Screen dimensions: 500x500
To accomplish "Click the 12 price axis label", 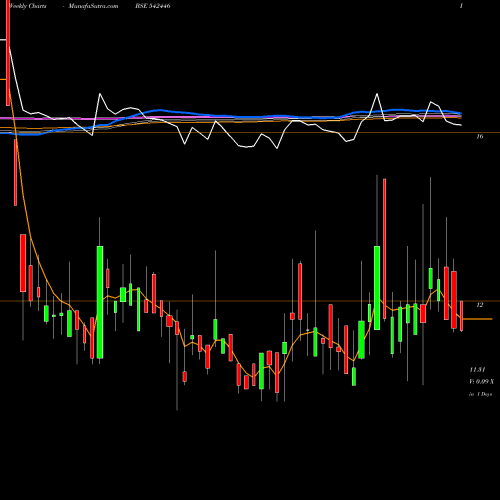I will [x=480, y=305].
